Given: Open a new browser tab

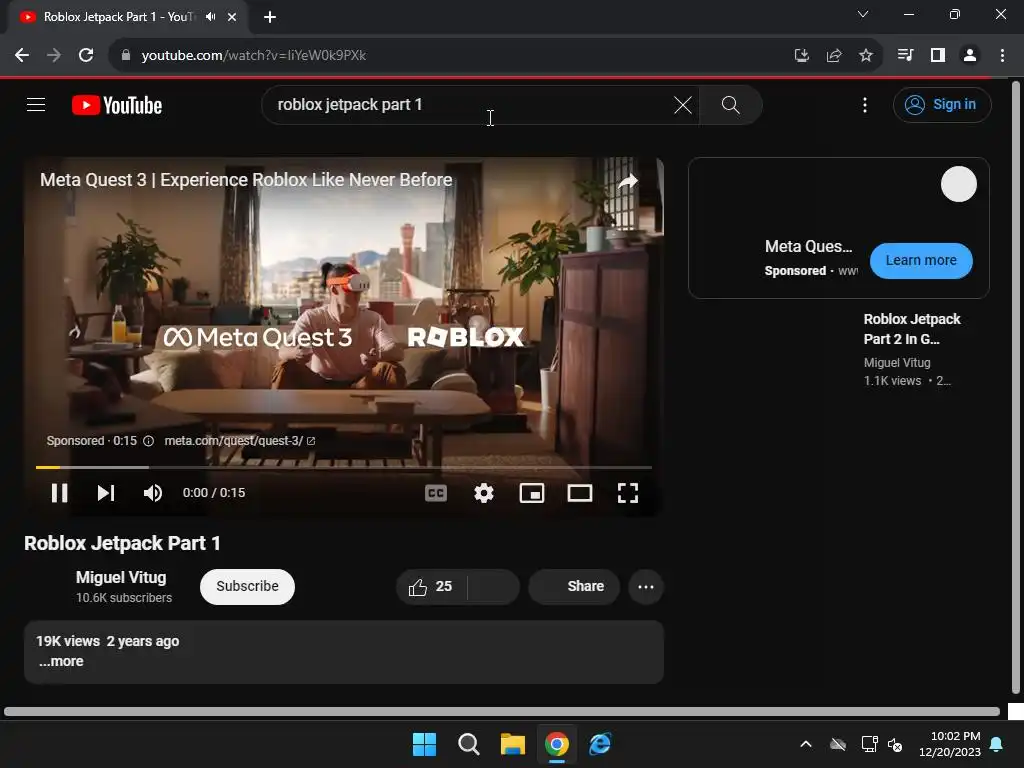Looking at the screenshot, I should (270, 17).
